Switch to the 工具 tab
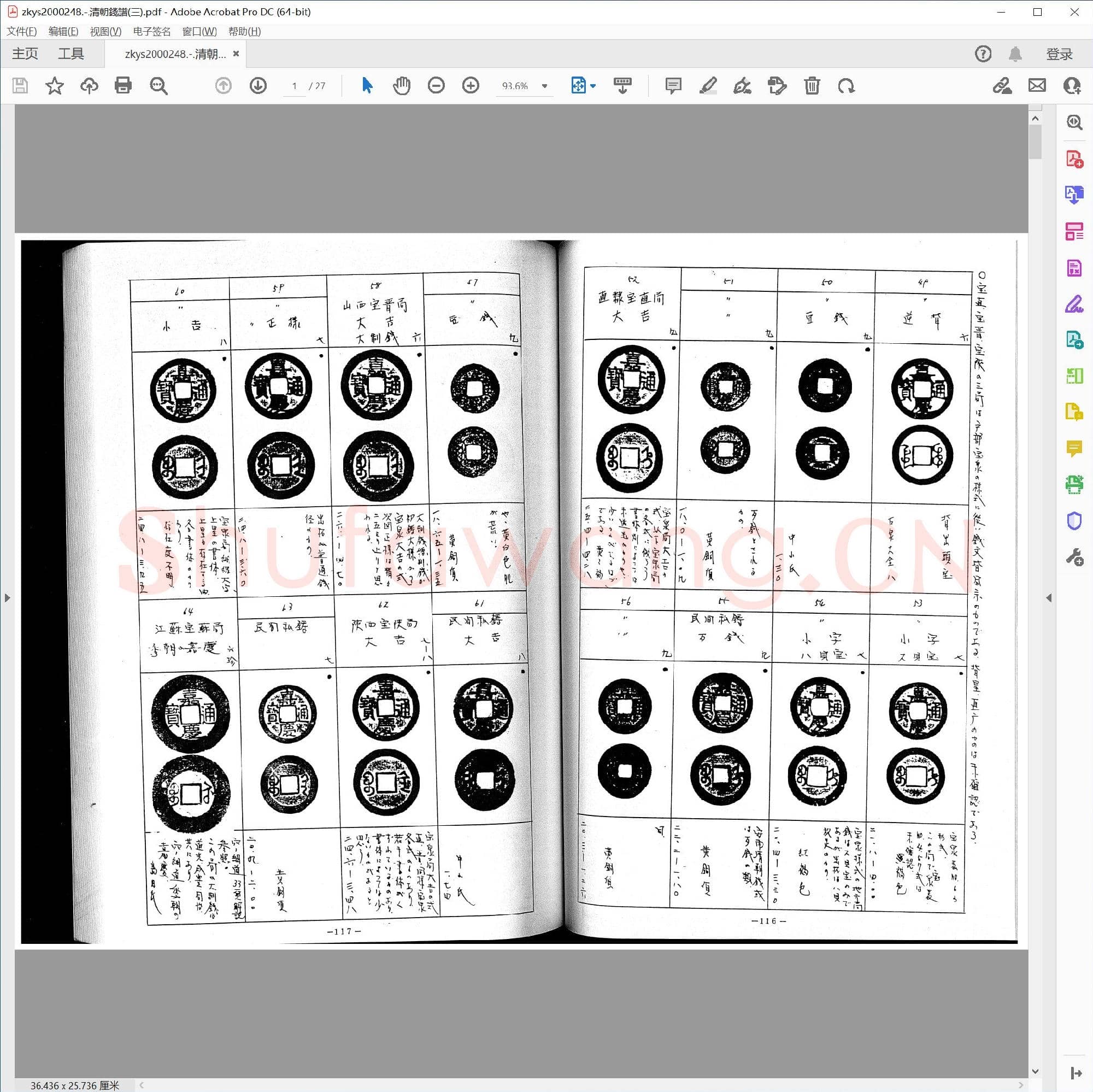 tap(70, 54)
